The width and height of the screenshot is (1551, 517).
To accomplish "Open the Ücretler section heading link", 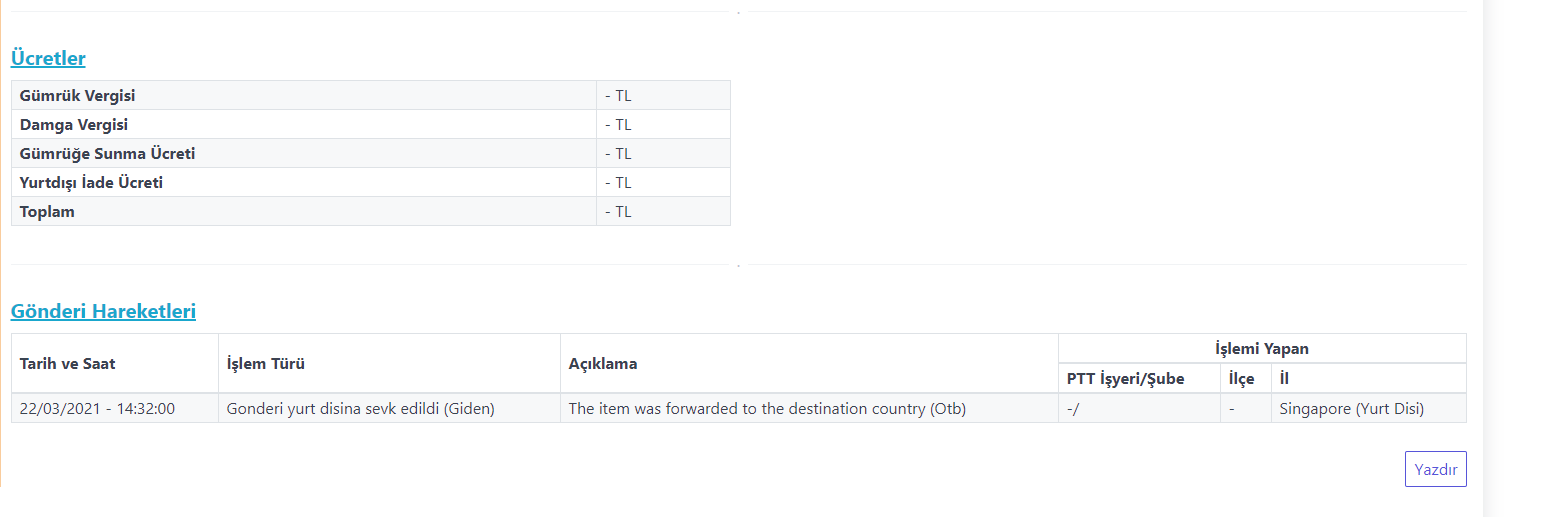I will click(48, 58).
